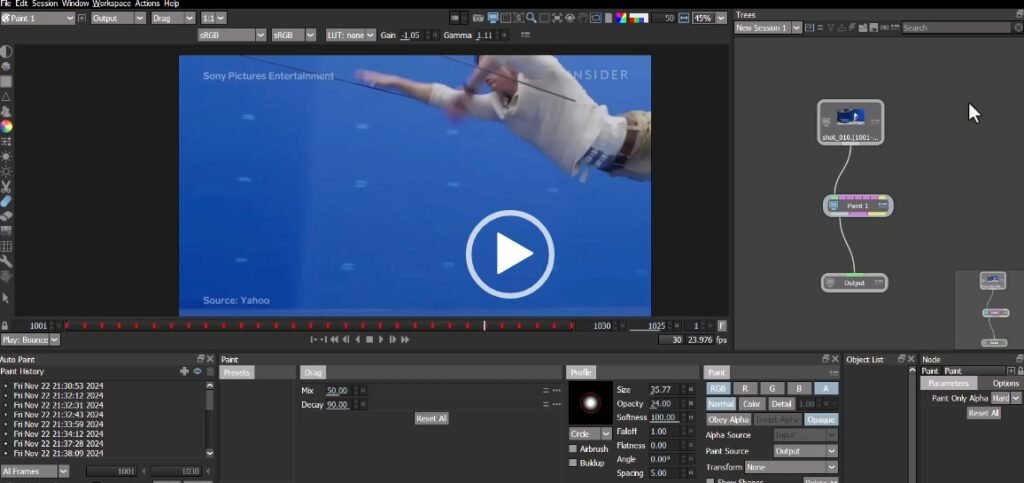
Task: Click the brush profile preview swatch
Action: pyautogui.click(x=590, y=403)
